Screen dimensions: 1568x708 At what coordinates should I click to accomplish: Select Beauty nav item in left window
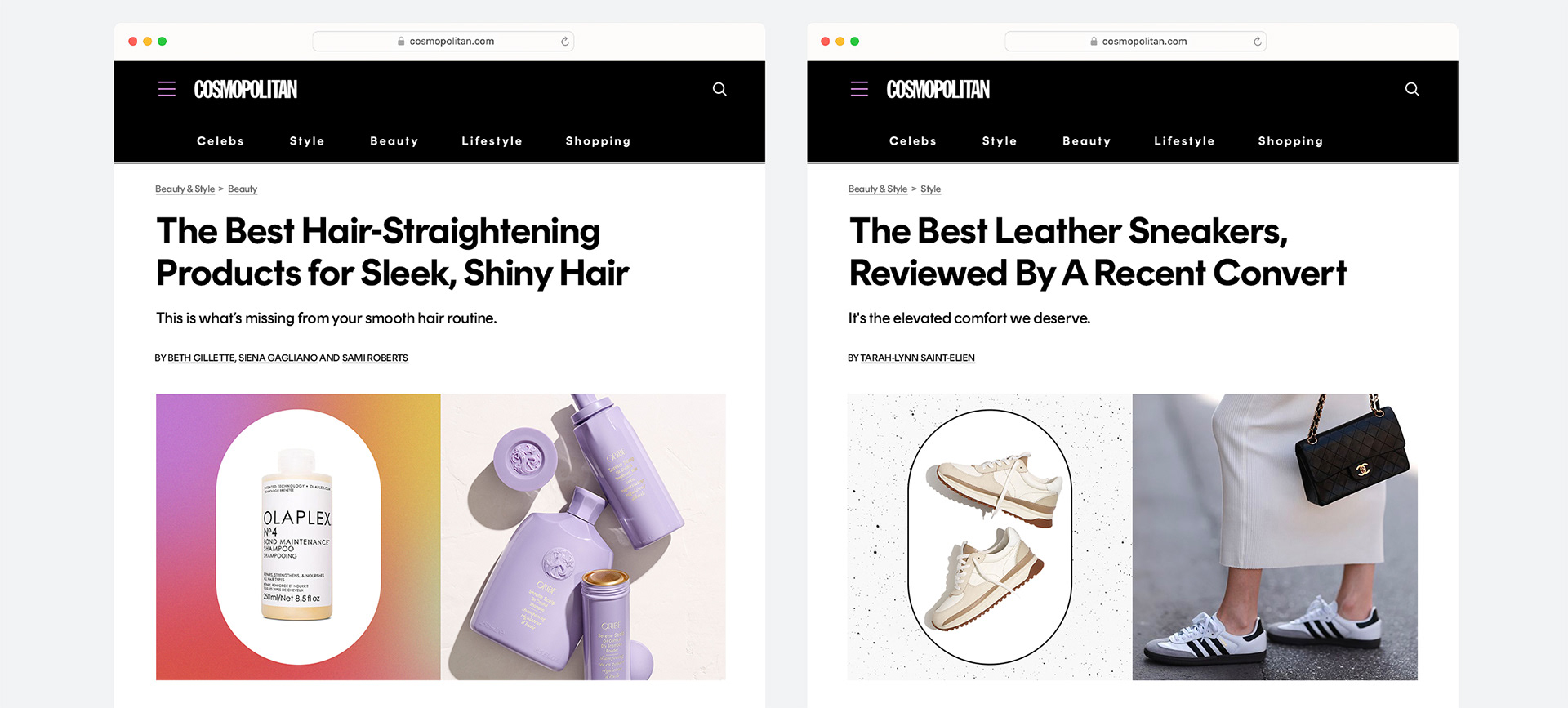point(394,141)
